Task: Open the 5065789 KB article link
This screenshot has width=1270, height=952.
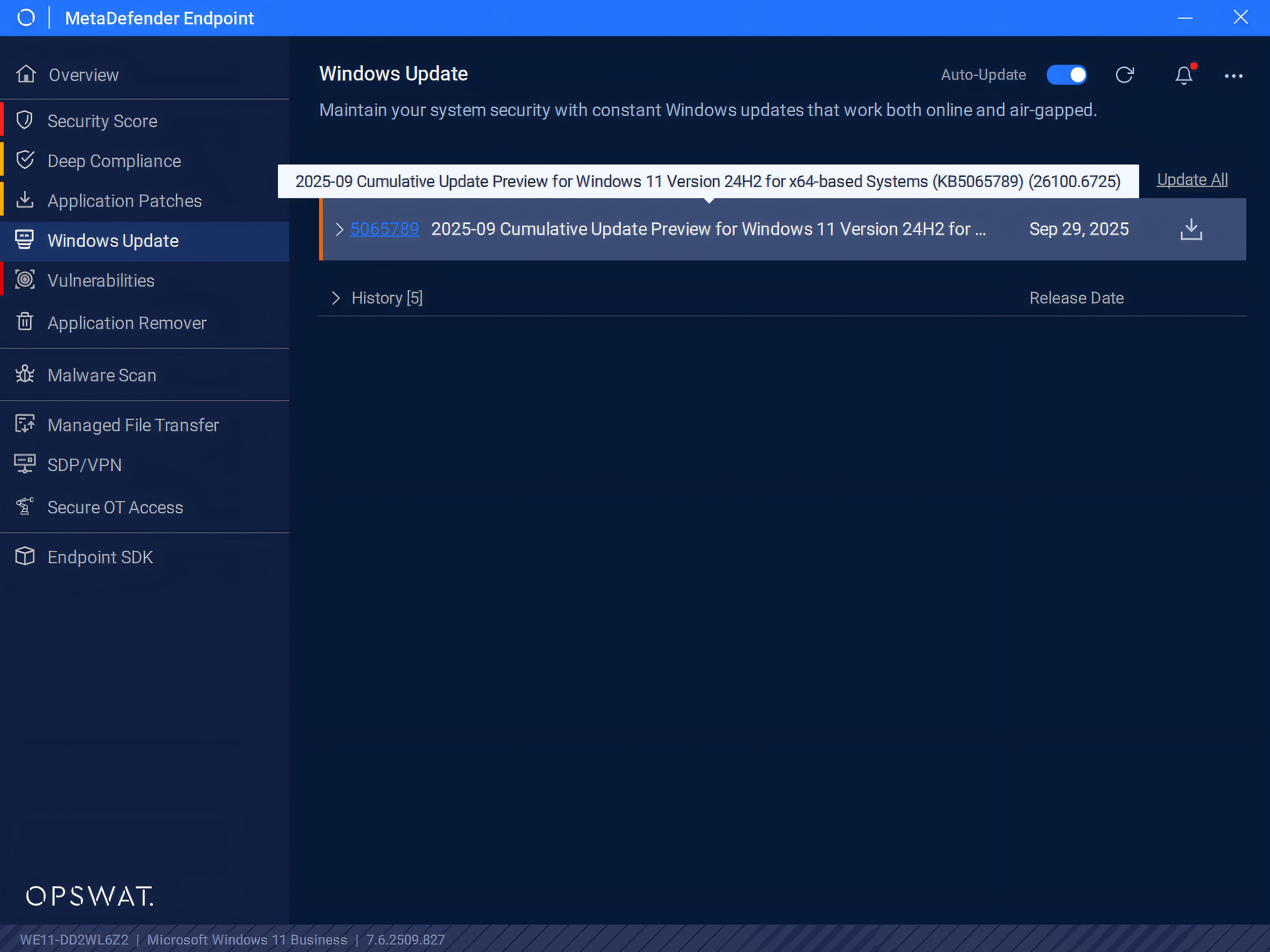Action: pos(385,229)
